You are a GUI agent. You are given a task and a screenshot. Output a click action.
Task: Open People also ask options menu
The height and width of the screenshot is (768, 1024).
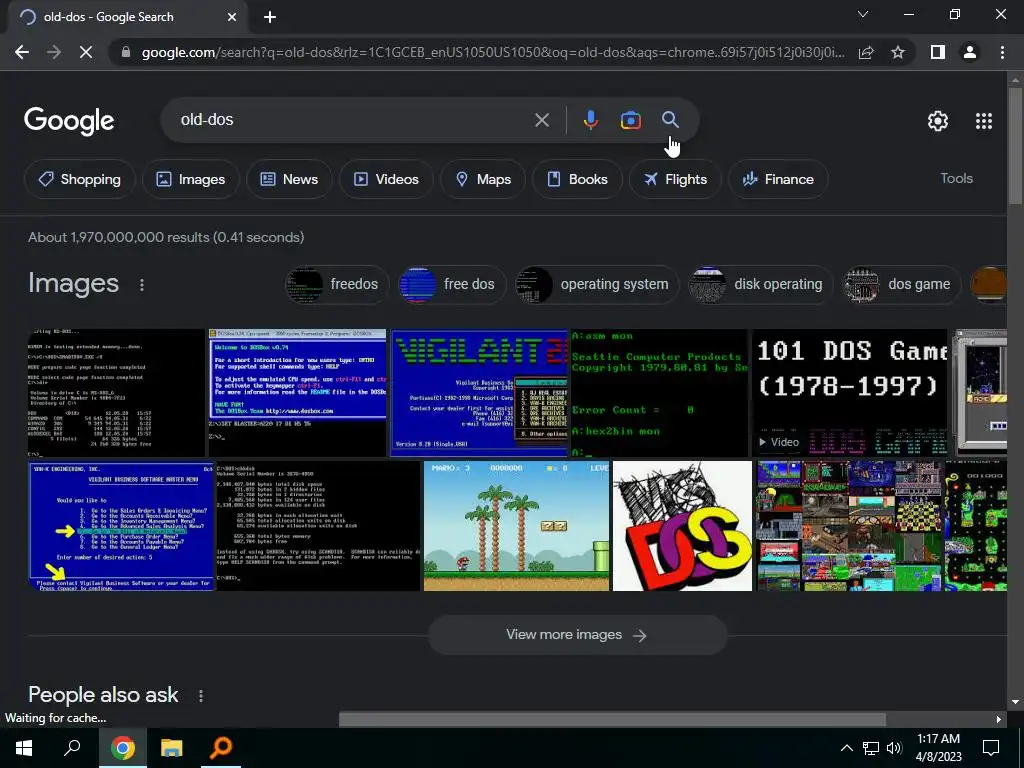[x=200, y=696]
